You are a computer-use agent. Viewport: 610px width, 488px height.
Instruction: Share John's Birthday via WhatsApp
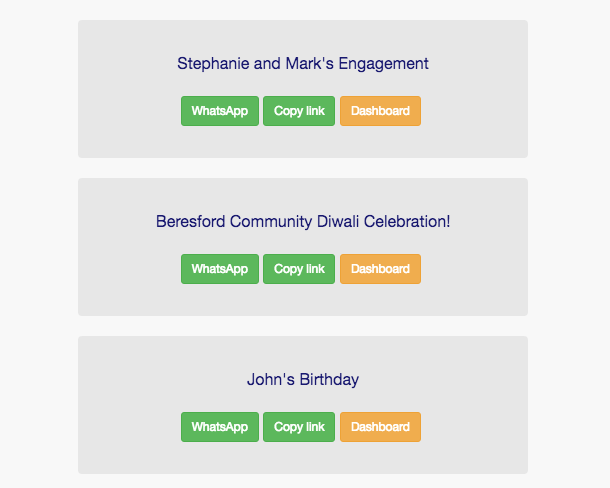pos(220,427)
